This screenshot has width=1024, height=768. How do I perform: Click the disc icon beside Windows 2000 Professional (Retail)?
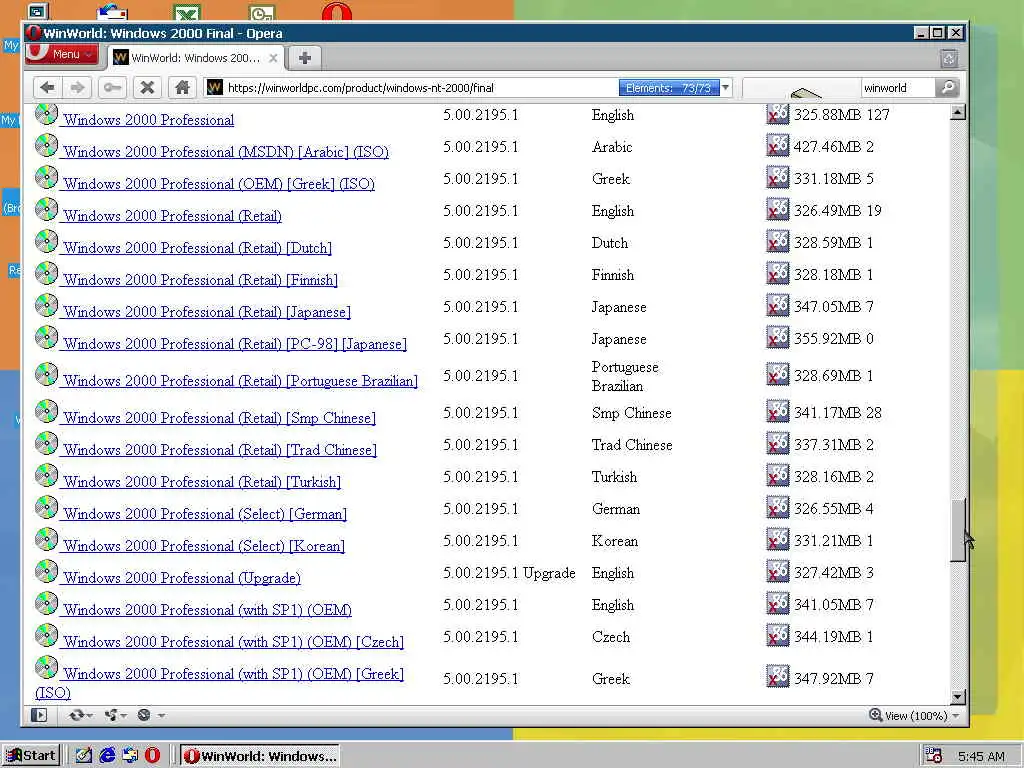[x=46, y=209]
